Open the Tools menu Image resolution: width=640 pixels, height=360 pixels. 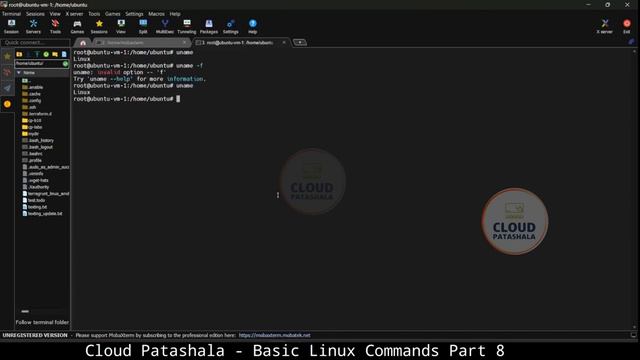pos(94,14)
